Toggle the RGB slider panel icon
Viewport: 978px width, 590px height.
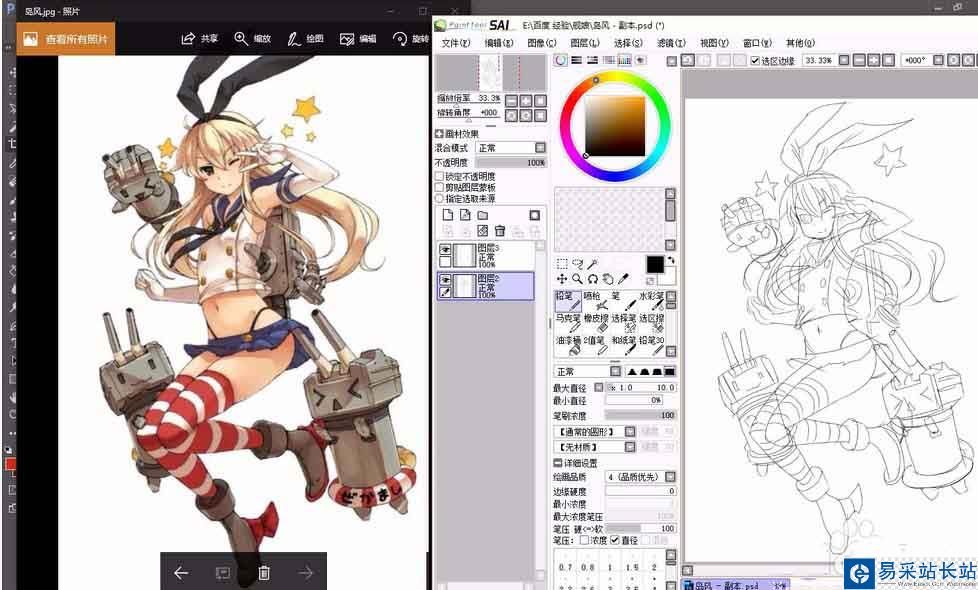pos(576,60)
